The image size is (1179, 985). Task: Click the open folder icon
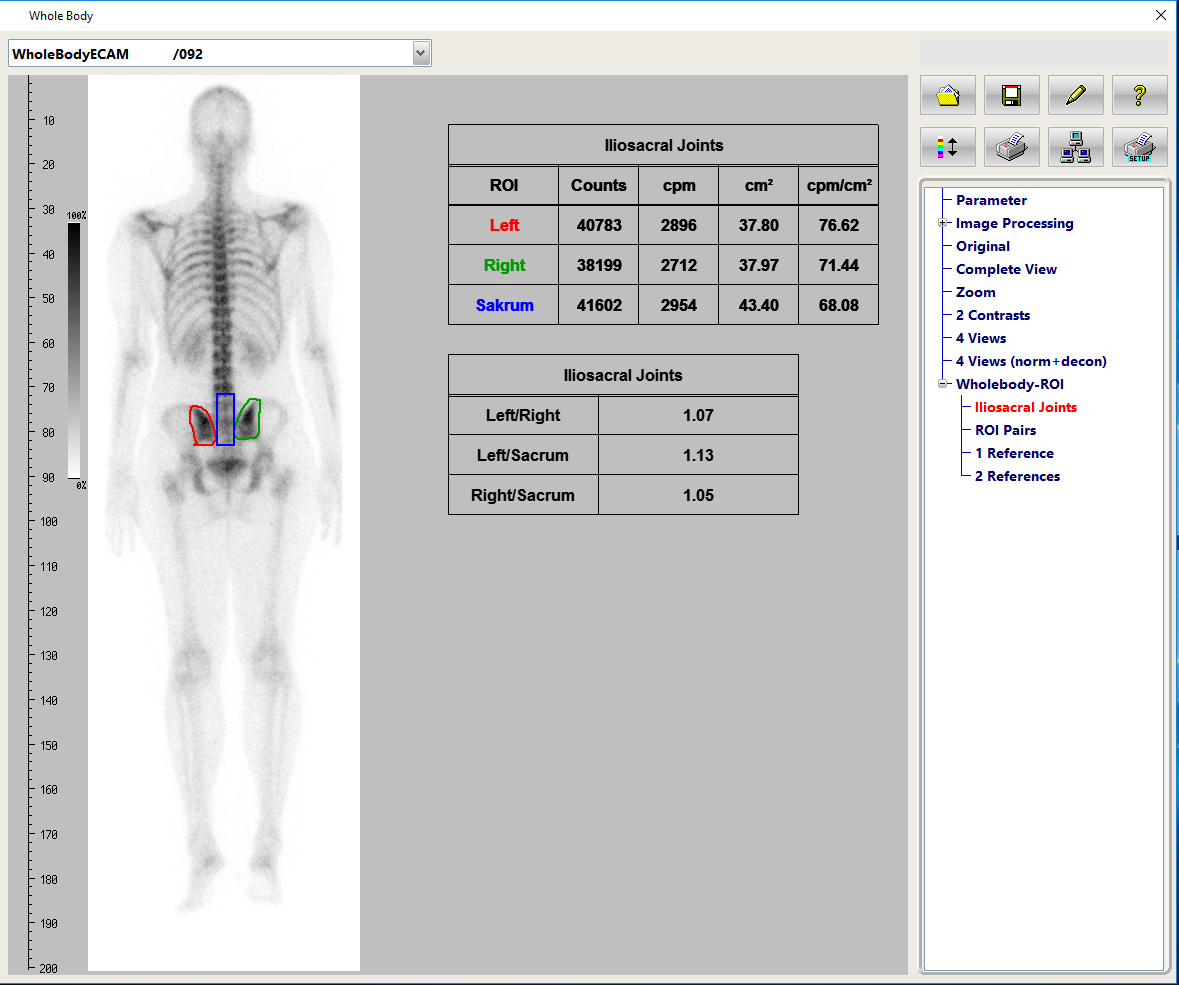click(947, 96)
